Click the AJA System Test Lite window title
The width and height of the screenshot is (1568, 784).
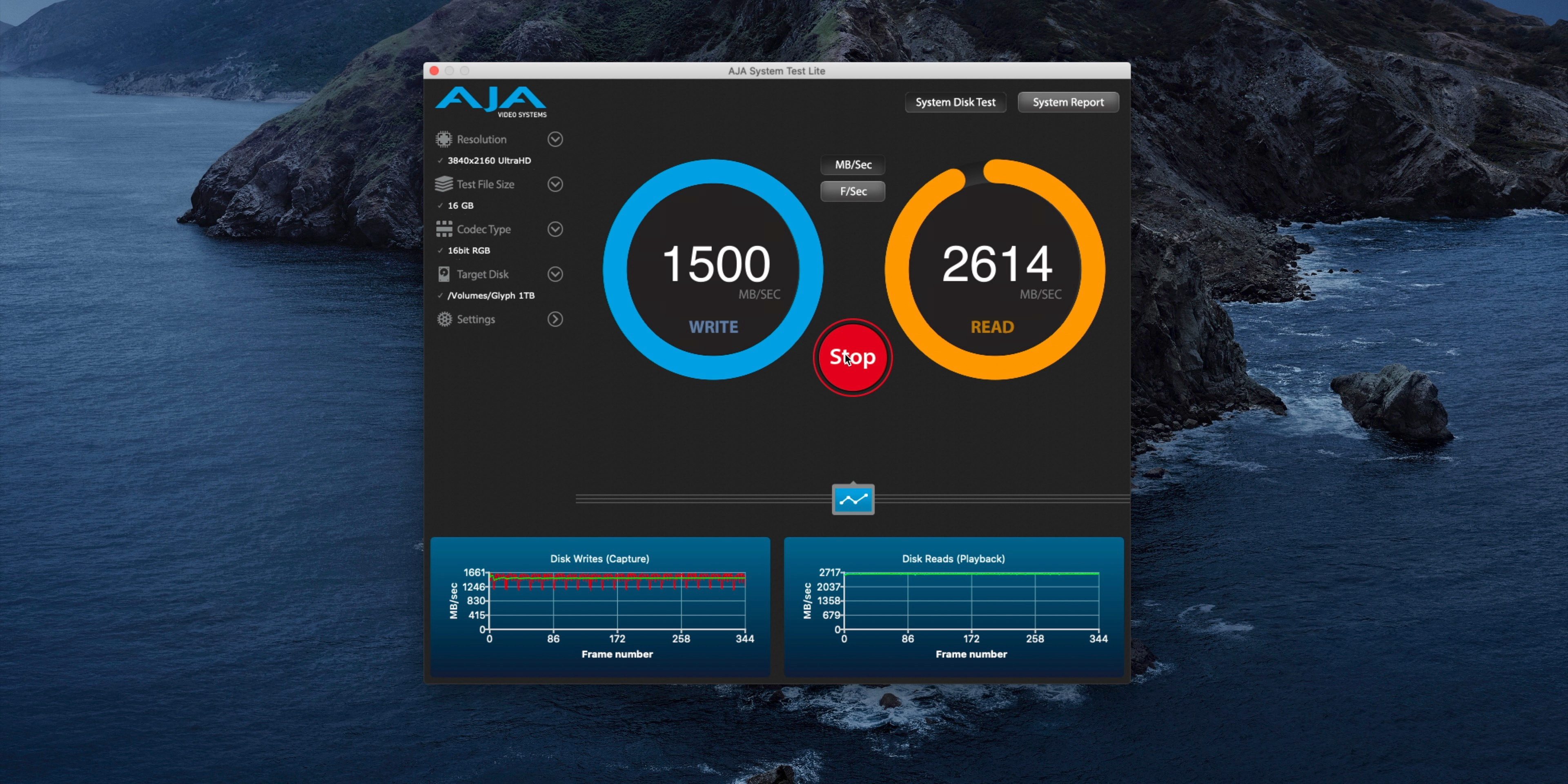click(x=776, y=71)
